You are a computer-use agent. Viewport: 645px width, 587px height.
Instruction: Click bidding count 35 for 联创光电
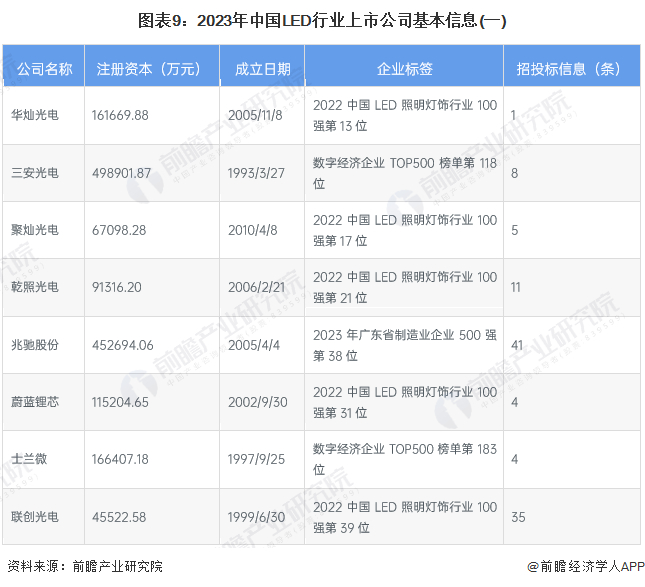point(518,517)
